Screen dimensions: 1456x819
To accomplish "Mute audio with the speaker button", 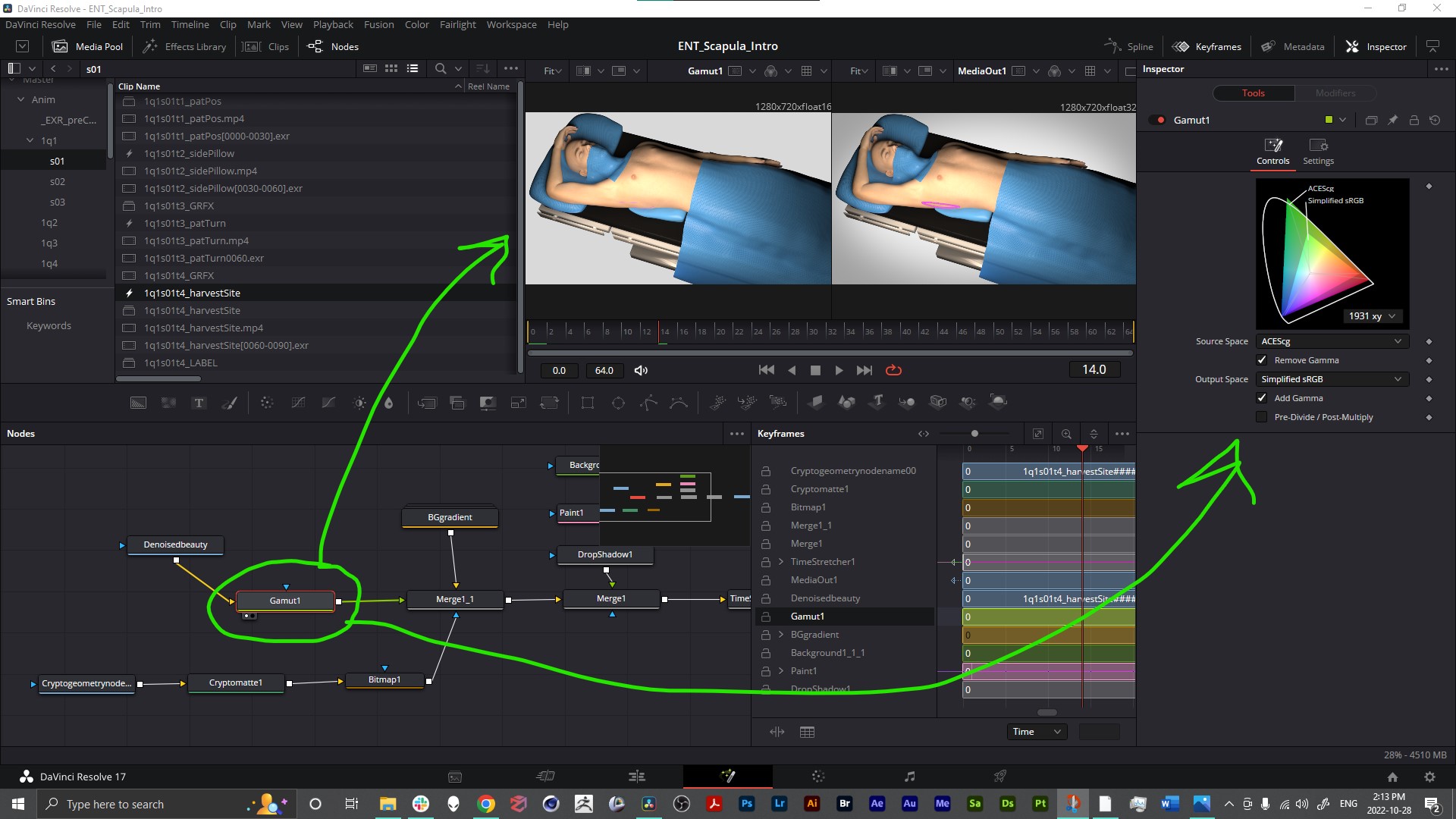I will click(x=641, y=370).
